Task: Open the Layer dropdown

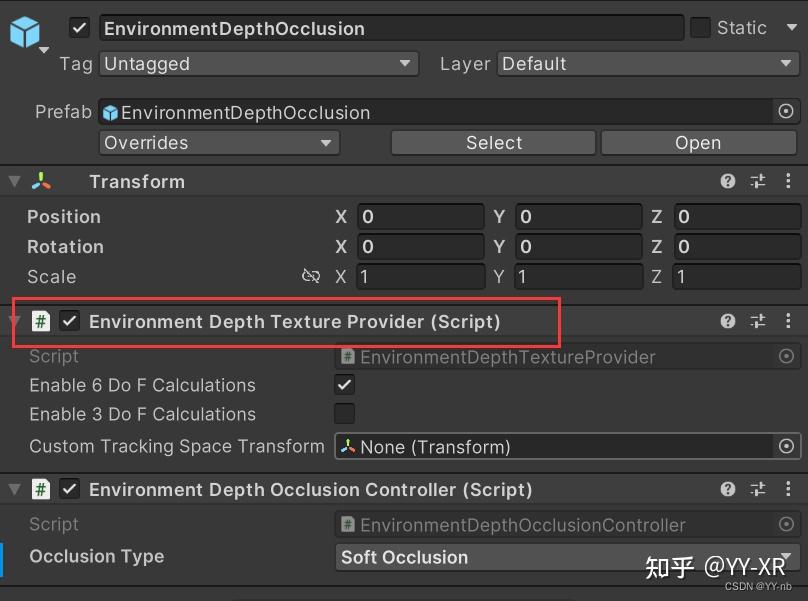Action: point(650,63)
